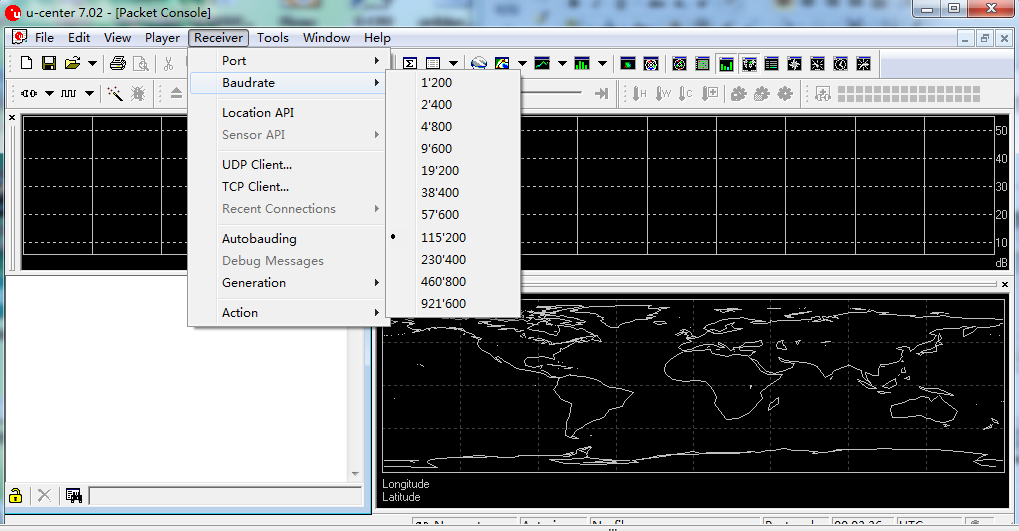This screenshot has width=1019, height=531.
Task: Click the Packet Console text input field
Action: [x=225, y=496]
